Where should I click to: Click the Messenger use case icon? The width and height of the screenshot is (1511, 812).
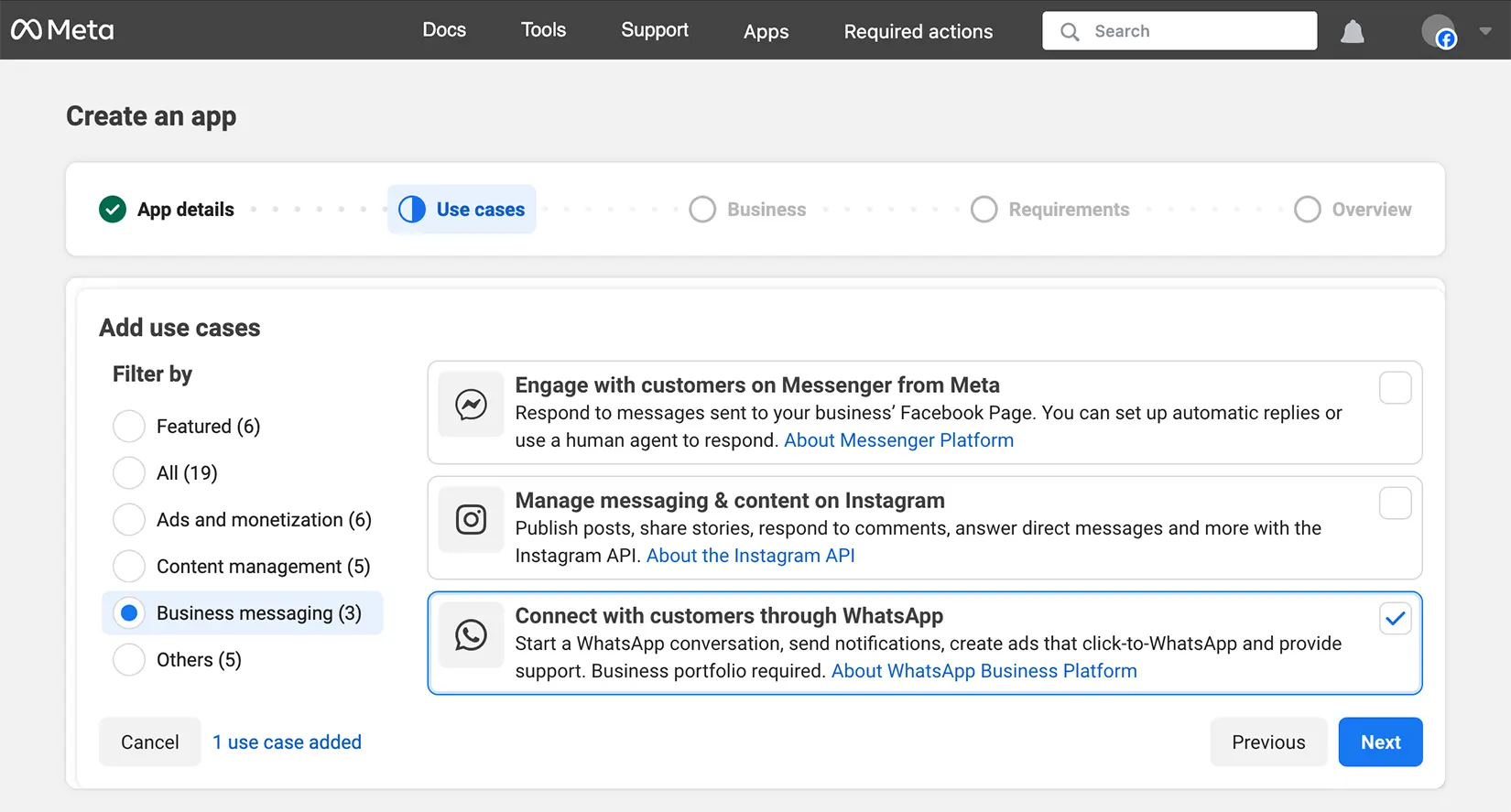tap(471, 405)
